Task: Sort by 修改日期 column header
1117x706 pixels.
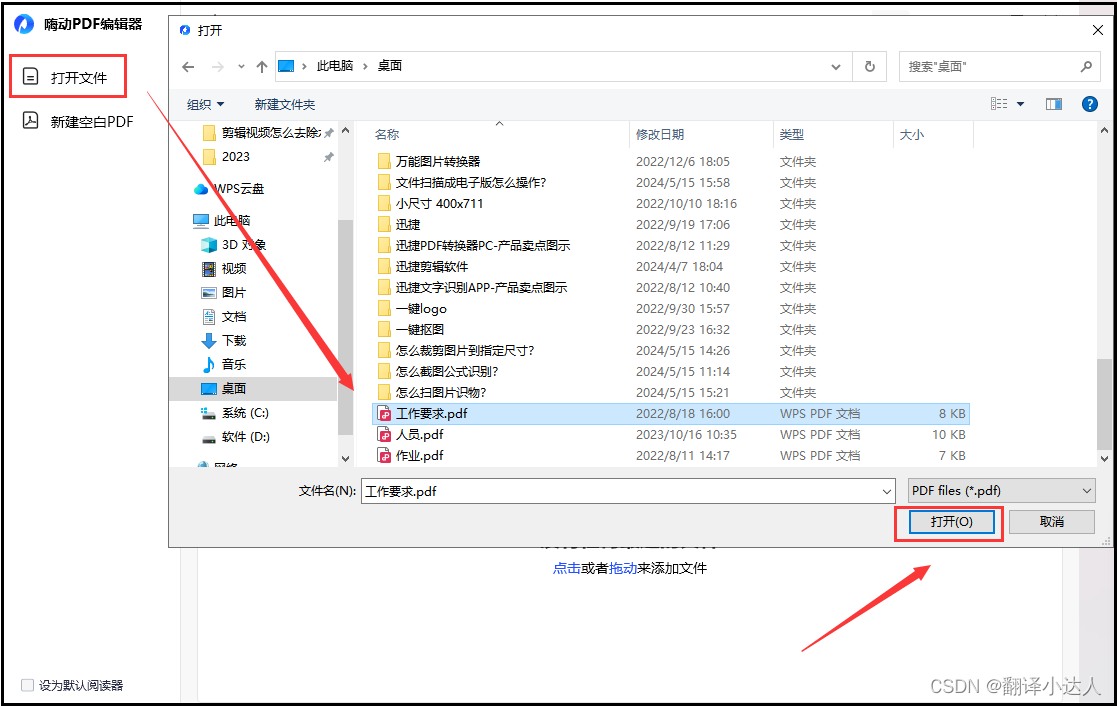Action: click(x=660, y=134)
